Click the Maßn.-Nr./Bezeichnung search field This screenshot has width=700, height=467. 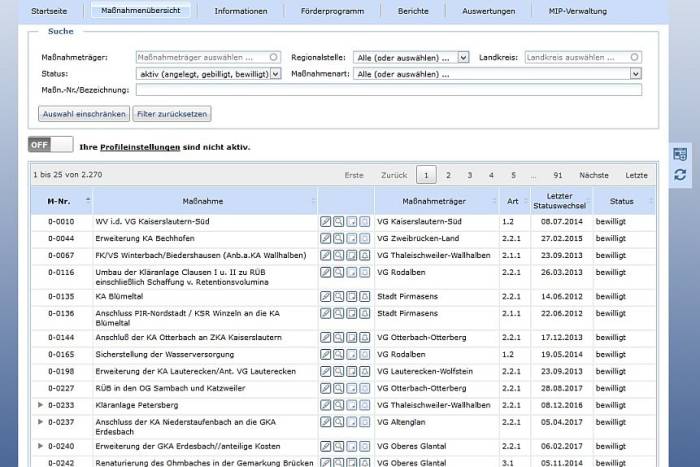click(x=388, y=90)
